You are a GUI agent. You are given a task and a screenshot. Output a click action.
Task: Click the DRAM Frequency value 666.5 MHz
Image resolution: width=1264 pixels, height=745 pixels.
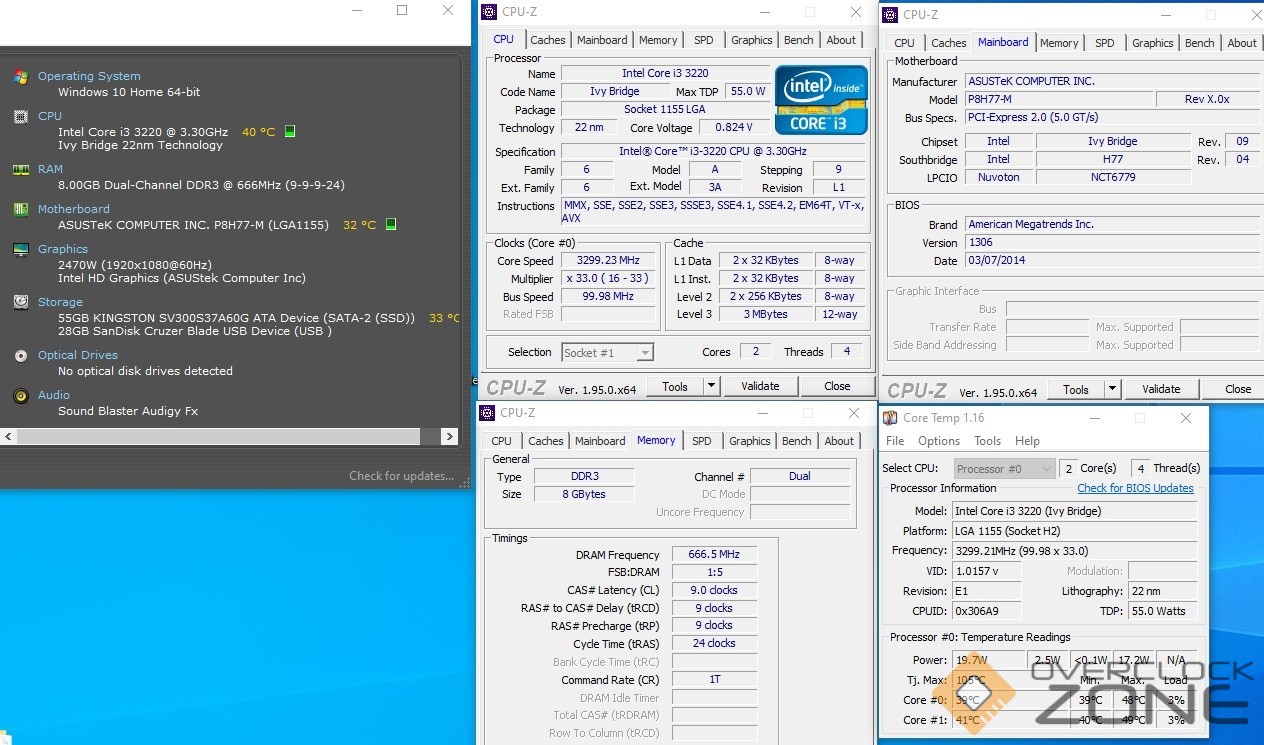(x=714, y=555)
